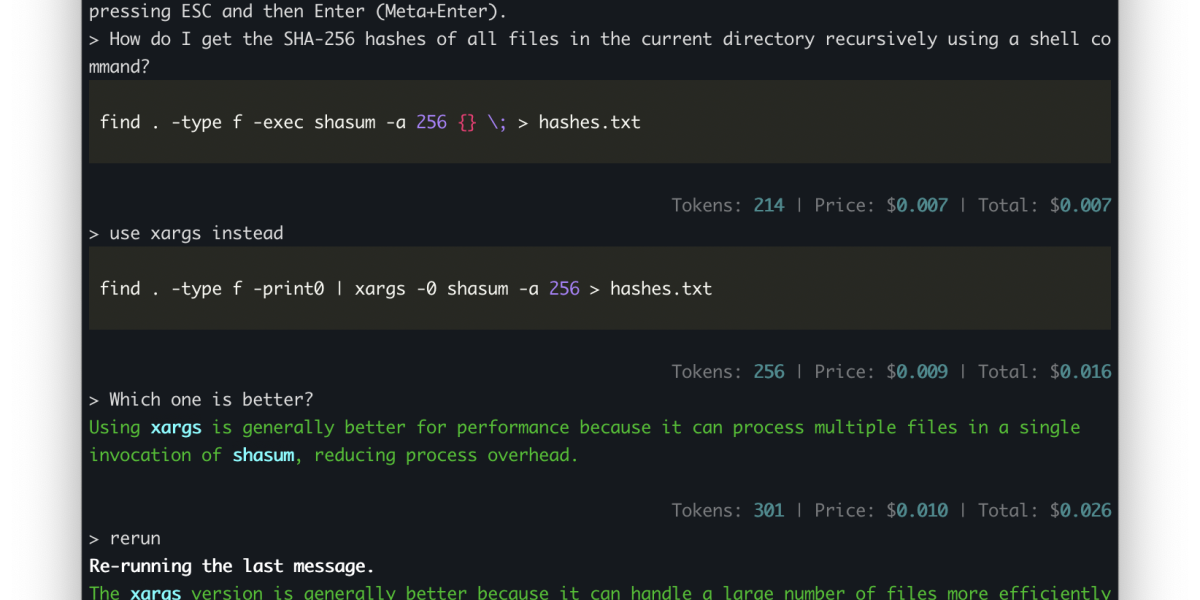
Task: Click the purple '256' in the first command
Action: pos(431,122)
